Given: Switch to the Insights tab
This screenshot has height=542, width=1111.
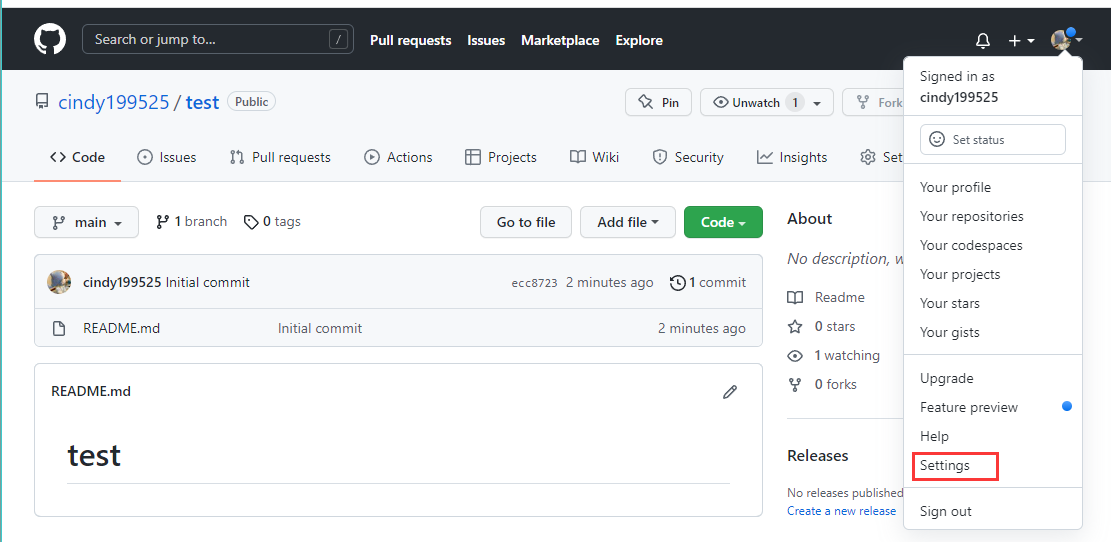Looking at the screenshot, I should coord(791,157).
